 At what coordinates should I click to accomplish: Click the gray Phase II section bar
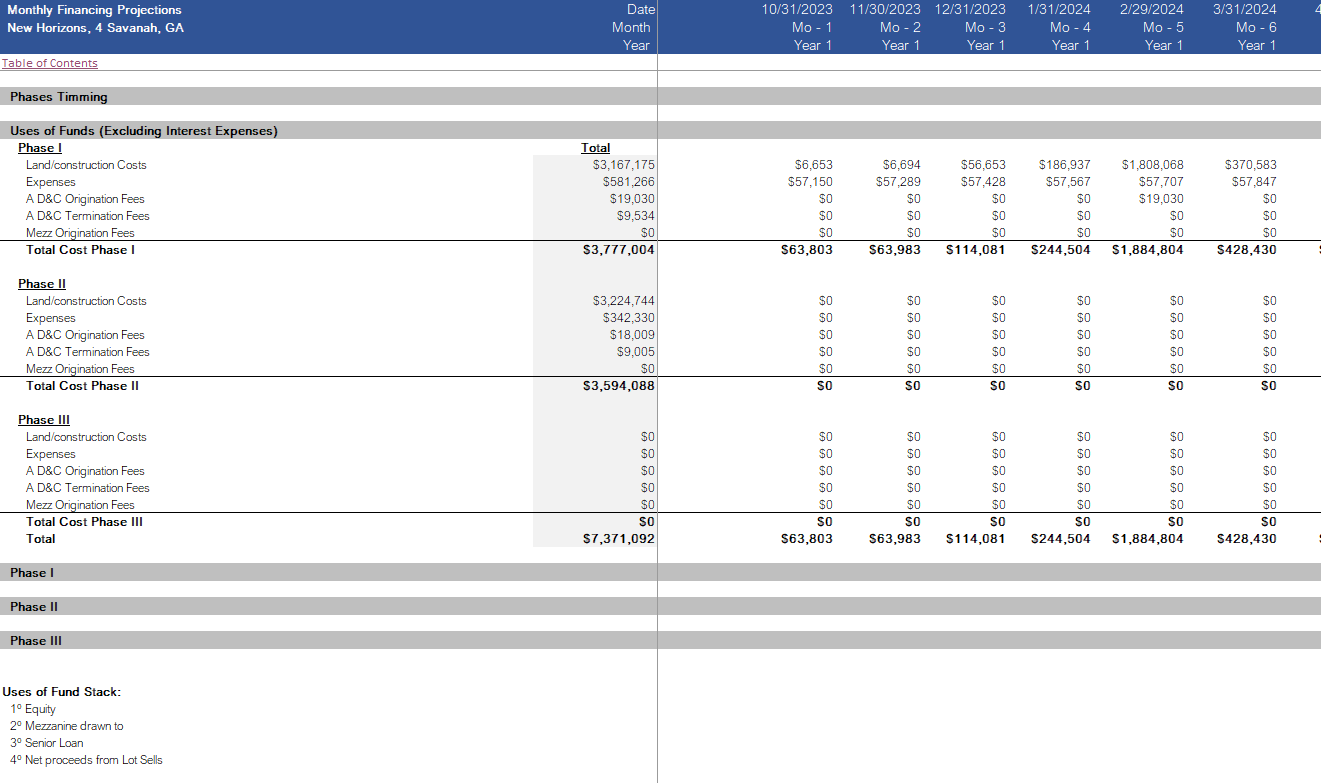(34, 607)
